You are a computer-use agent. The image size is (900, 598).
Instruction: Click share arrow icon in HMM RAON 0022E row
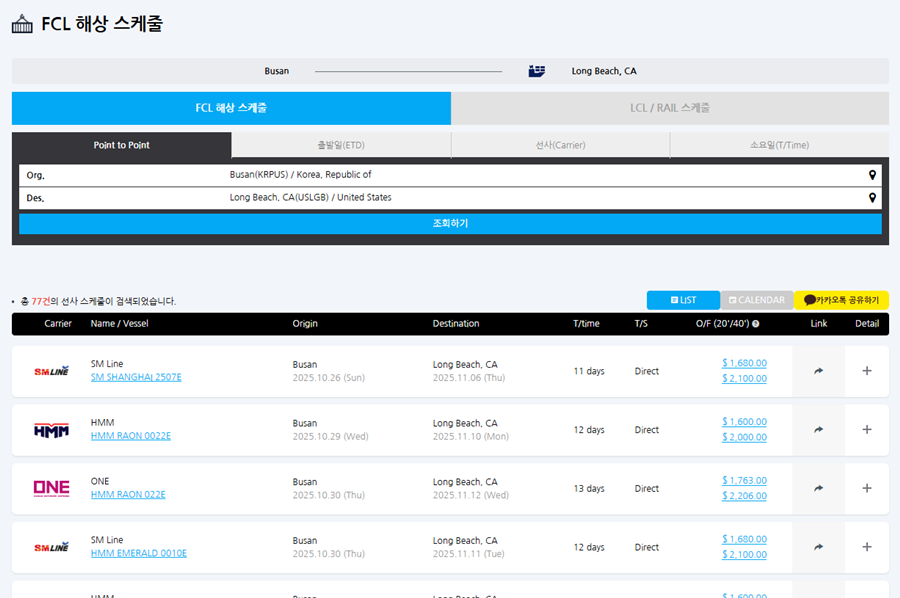tap(818, 430)
